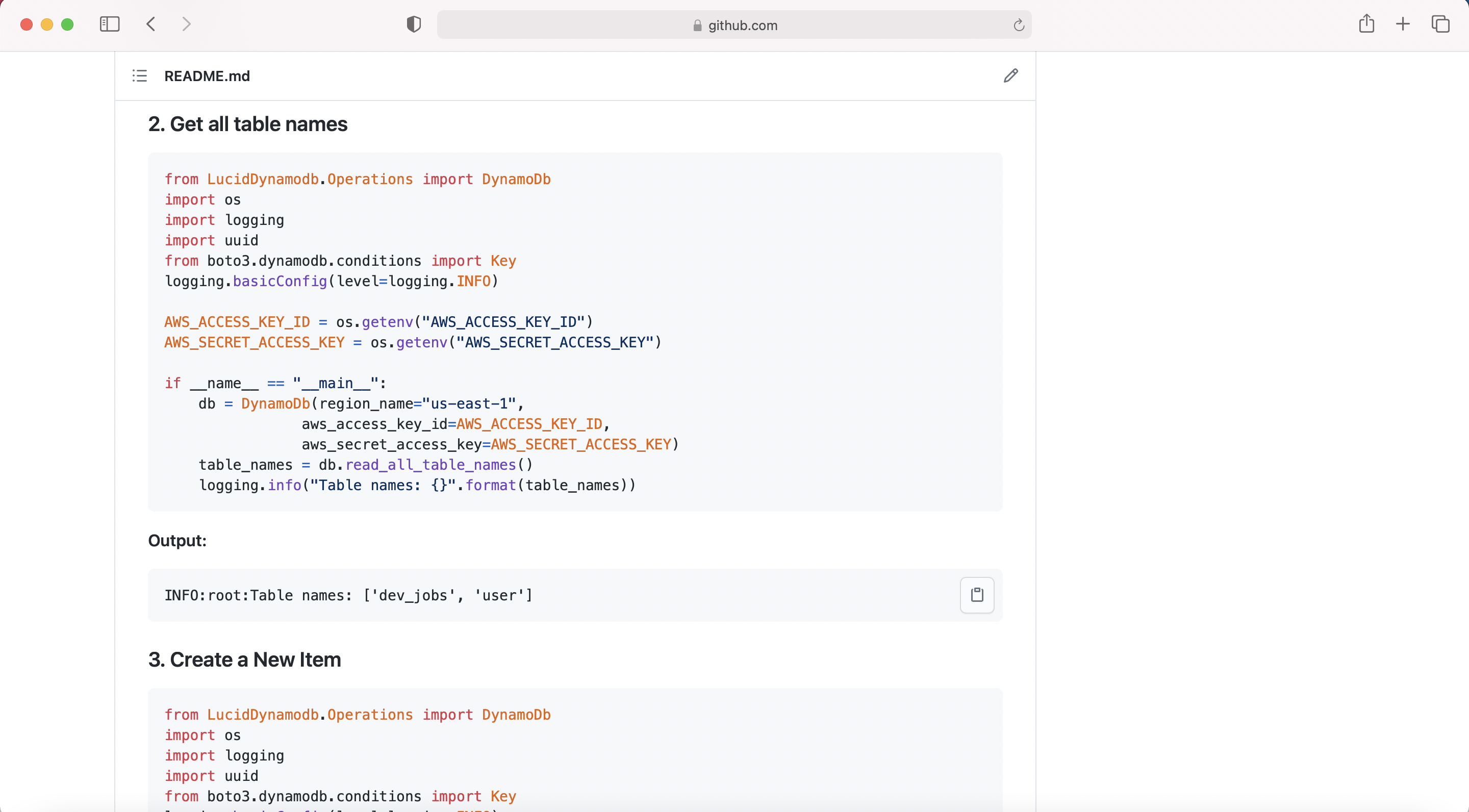
Task: Open a new browser tab
Action: (x=1403, y=24)
